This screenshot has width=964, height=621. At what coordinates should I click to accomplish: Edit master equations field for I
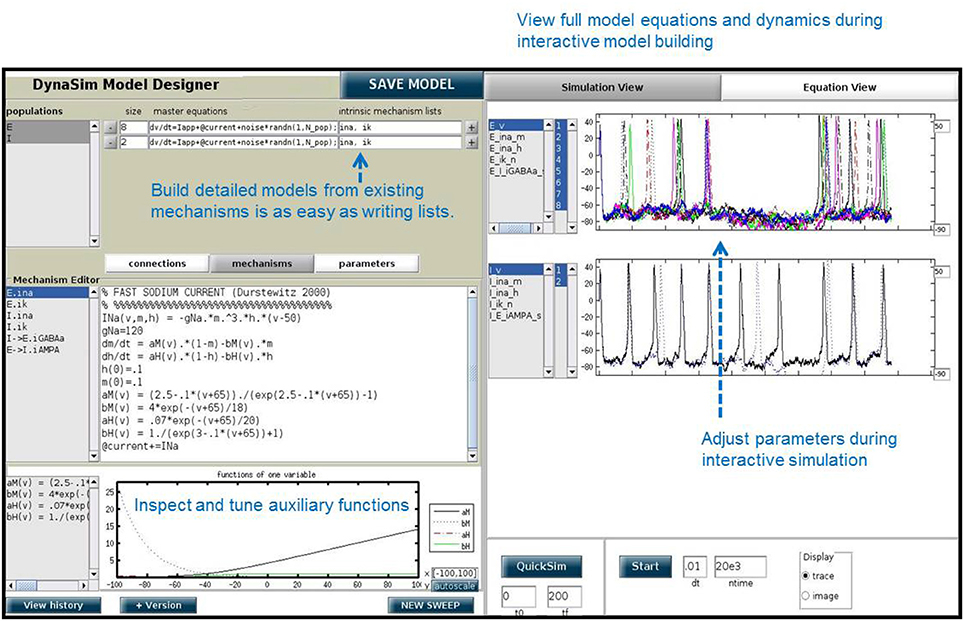tap(243, 142)
